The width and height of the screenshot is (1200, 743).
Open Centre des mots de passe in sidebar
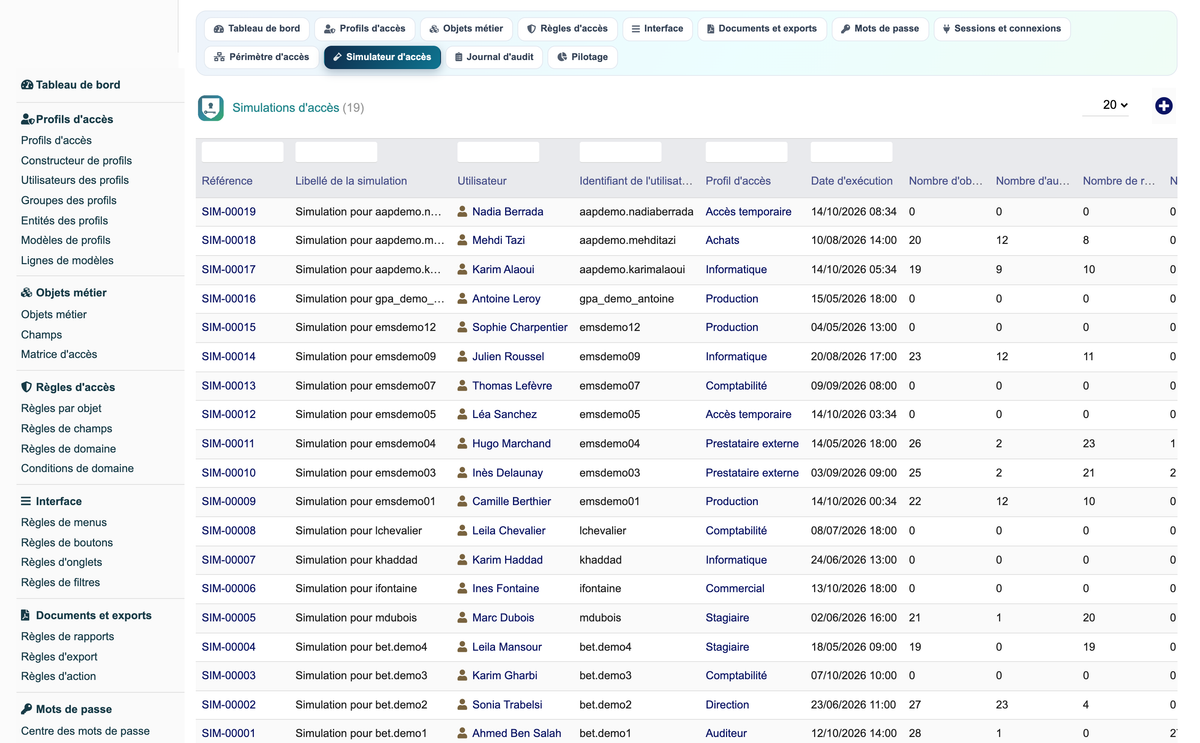click(85, 731)
